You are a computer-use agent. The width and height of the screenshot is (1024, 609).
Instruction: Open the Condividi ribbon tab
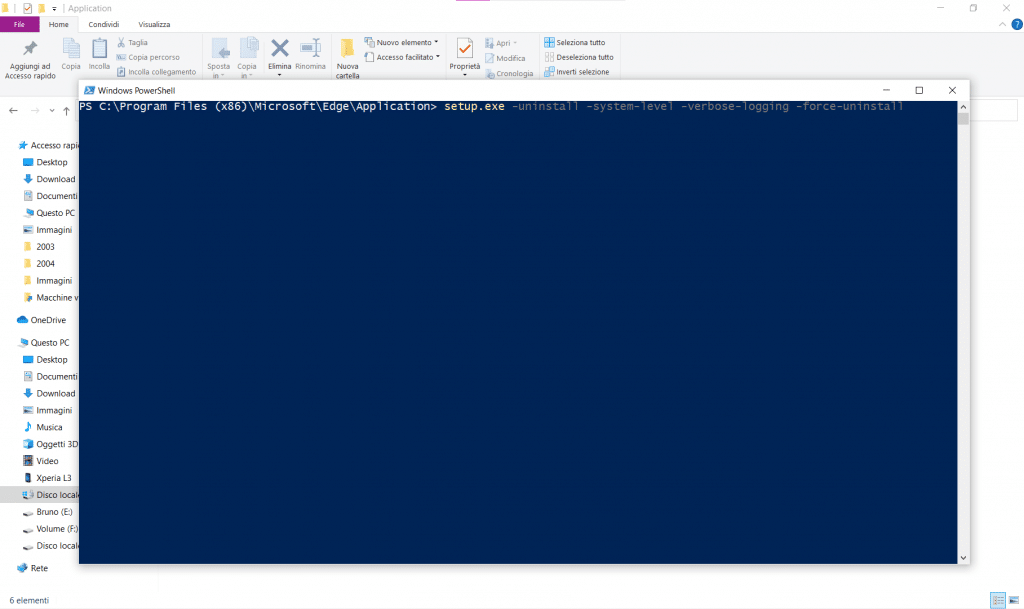102,24
